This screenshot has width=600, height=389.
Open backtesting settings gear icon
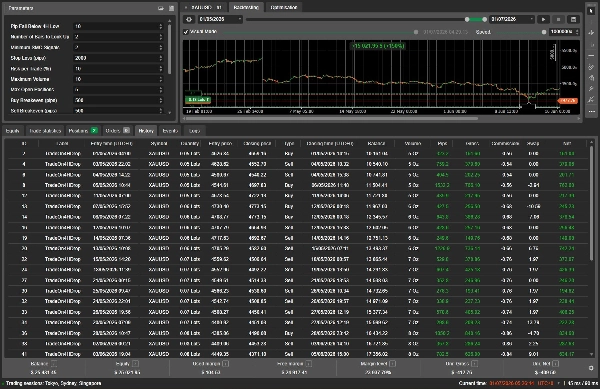pos(189,19)
